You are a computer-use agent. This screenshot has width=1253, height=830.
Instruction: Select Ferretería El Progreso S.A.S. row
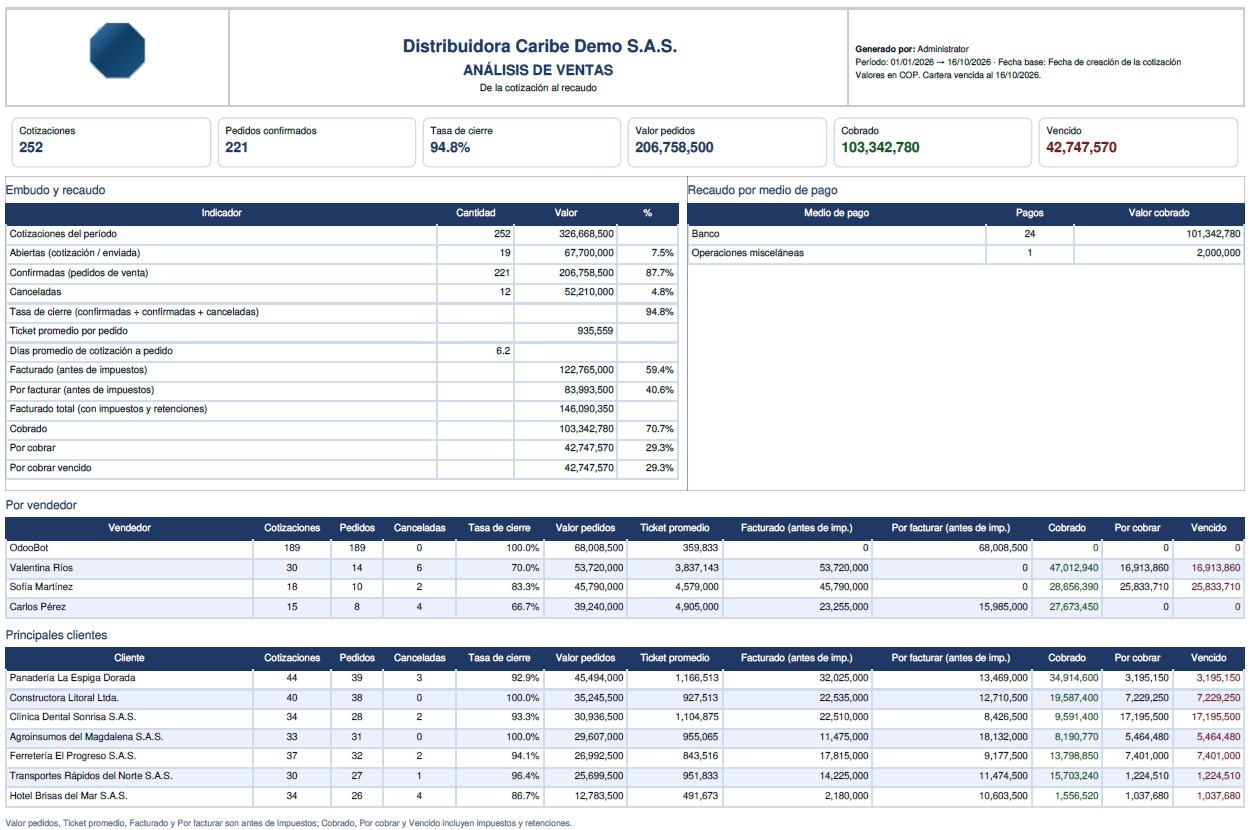click(625, 756)
